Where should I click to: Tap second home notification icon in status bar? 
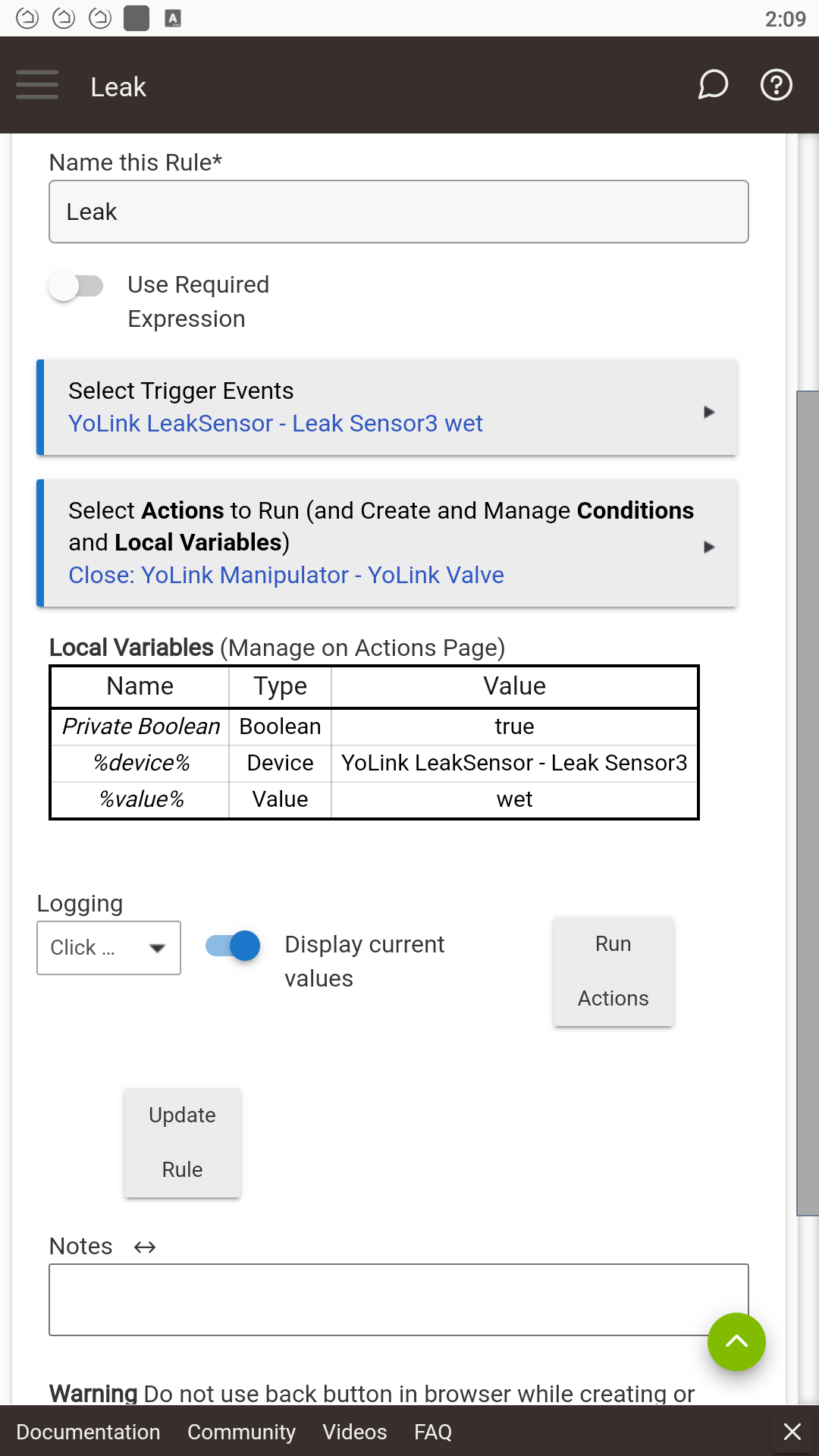[x=64, y=18]
